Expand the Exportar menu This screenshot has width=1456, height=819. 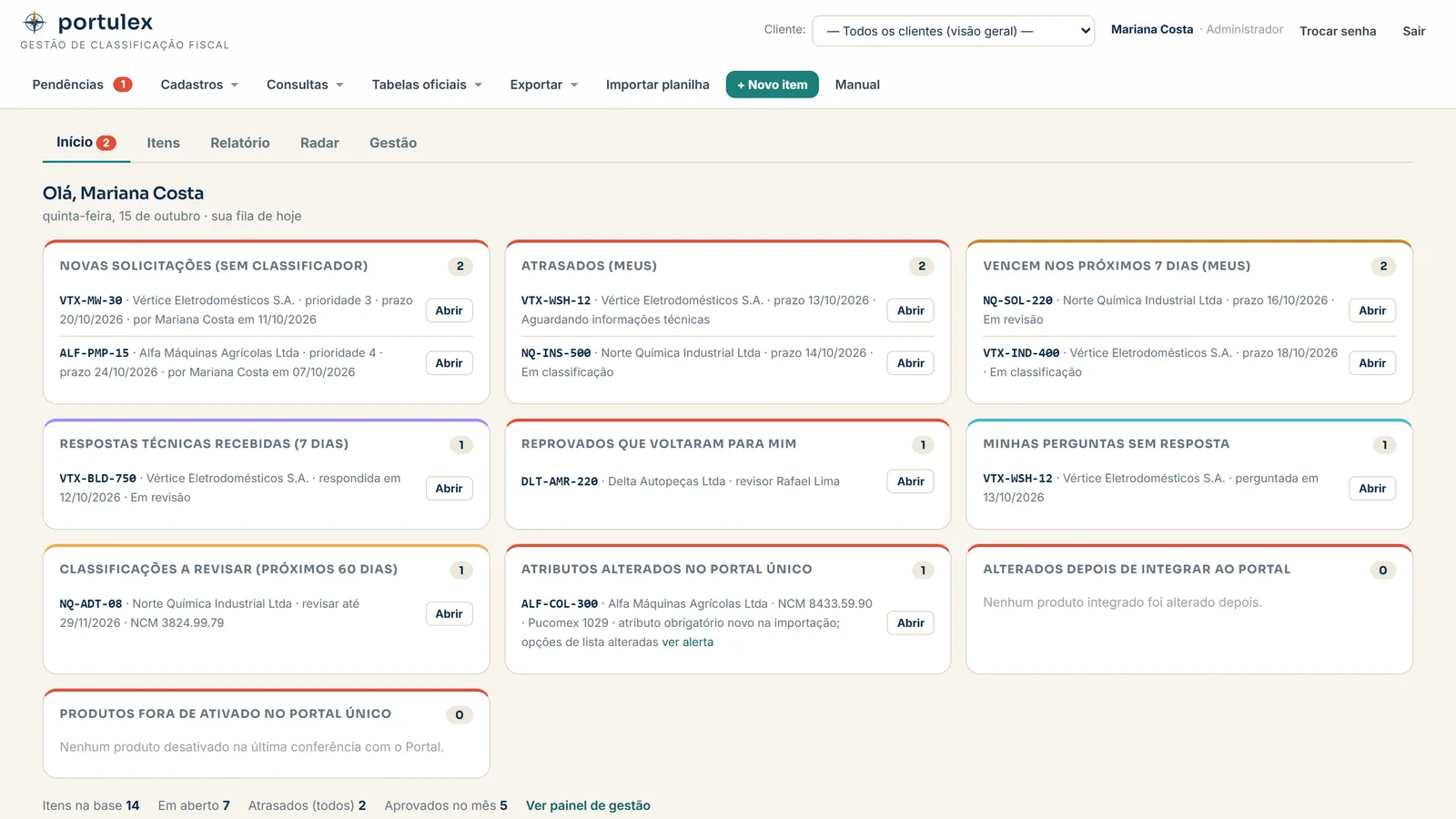[x=544, y=85]
